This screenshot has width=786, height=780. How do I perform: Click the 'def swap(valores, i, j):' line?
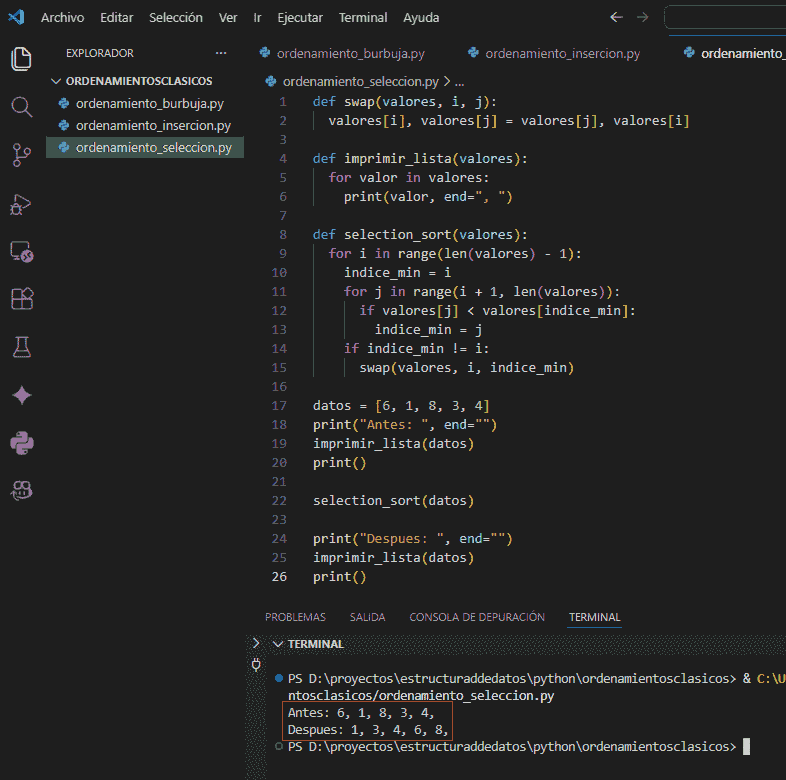click(405, 102)
